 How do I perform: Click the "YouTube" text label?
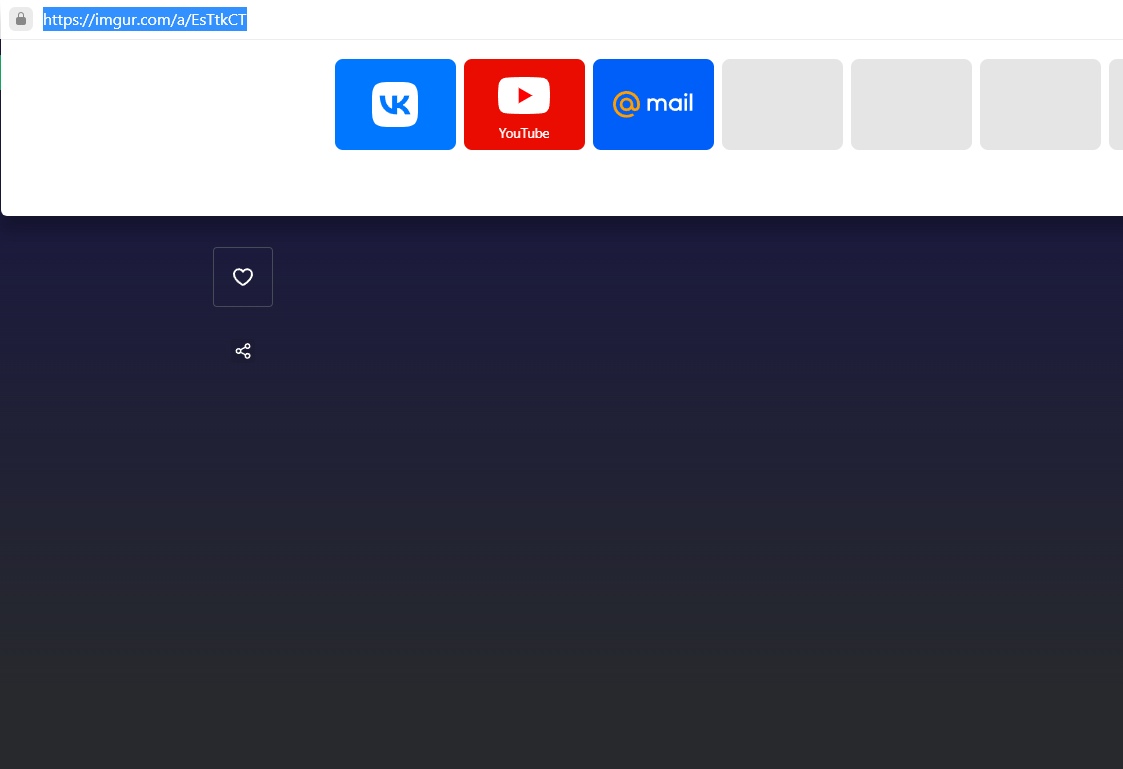524,134
